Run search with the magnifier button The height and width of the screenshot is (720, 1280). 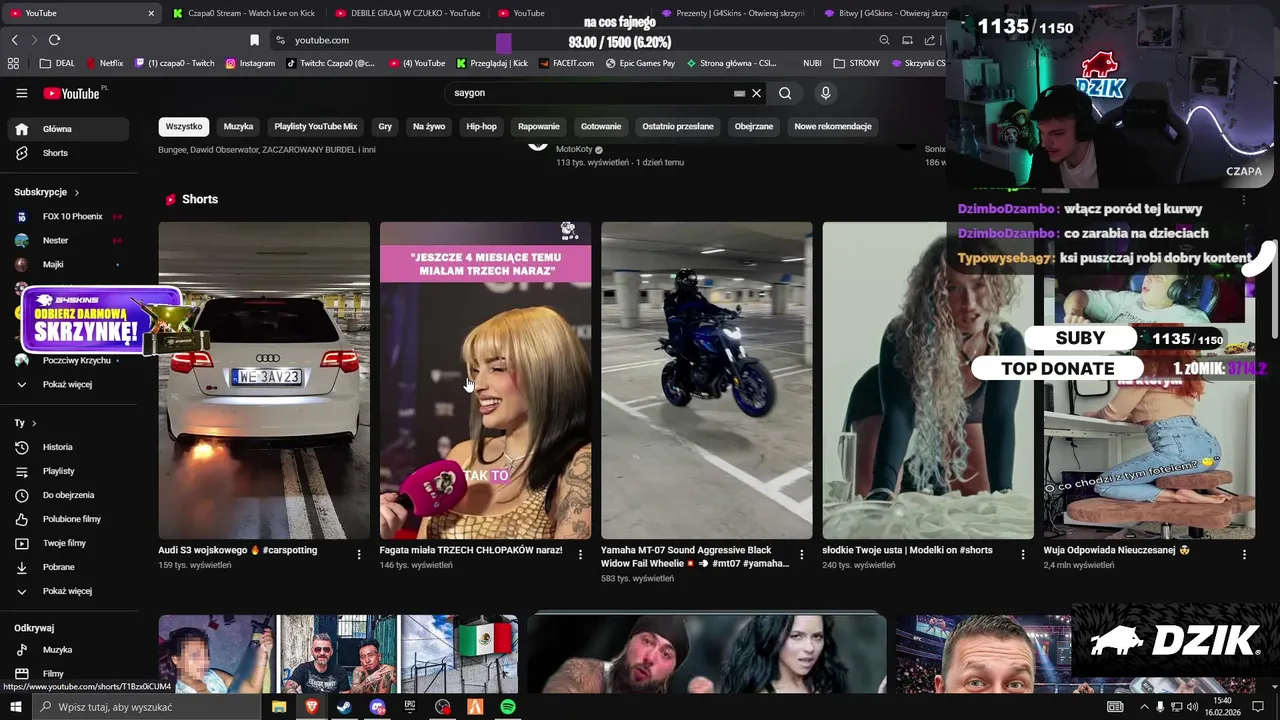pyautogui.click(x=785, y=93)
